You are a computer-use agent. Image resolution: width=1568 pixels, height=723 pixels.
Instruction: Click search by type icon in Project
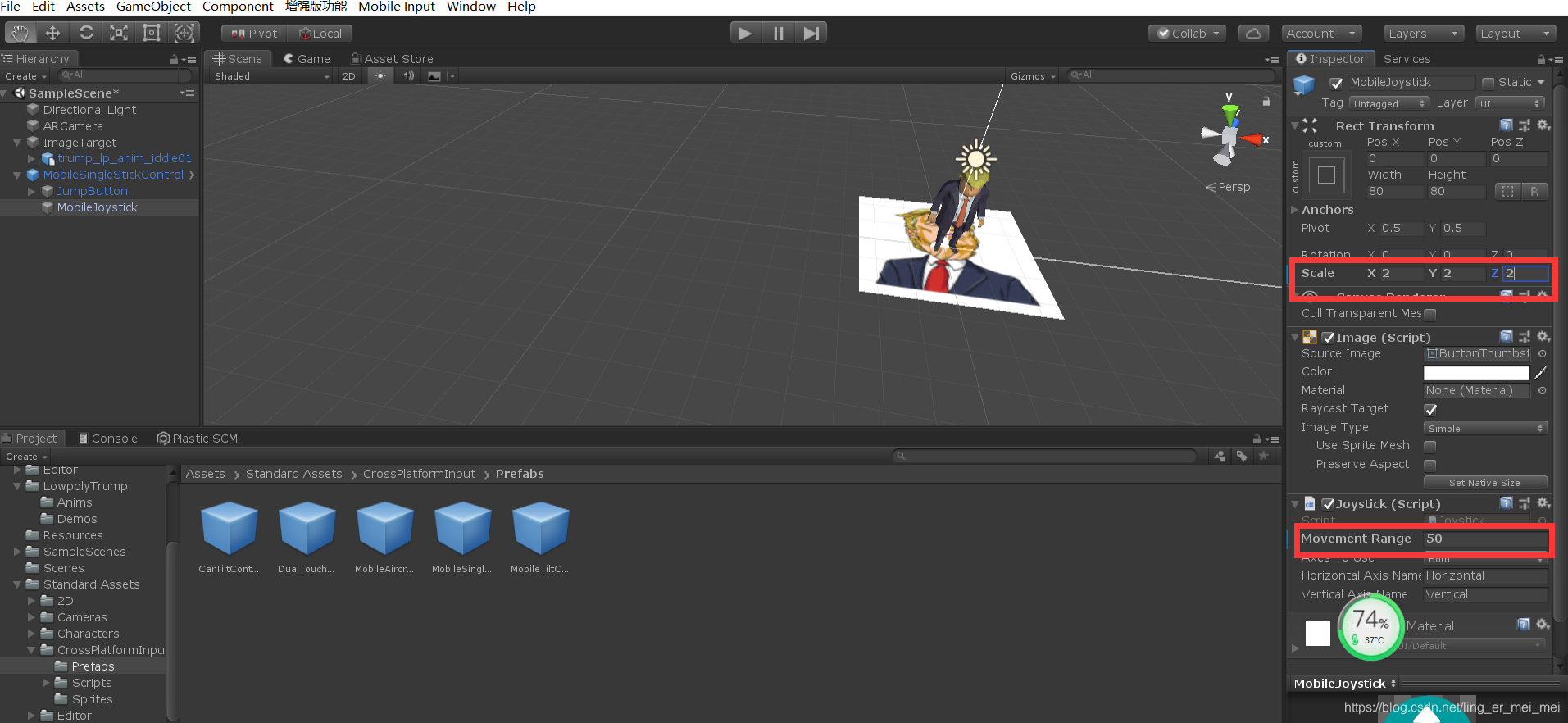tap(1220, 456)
